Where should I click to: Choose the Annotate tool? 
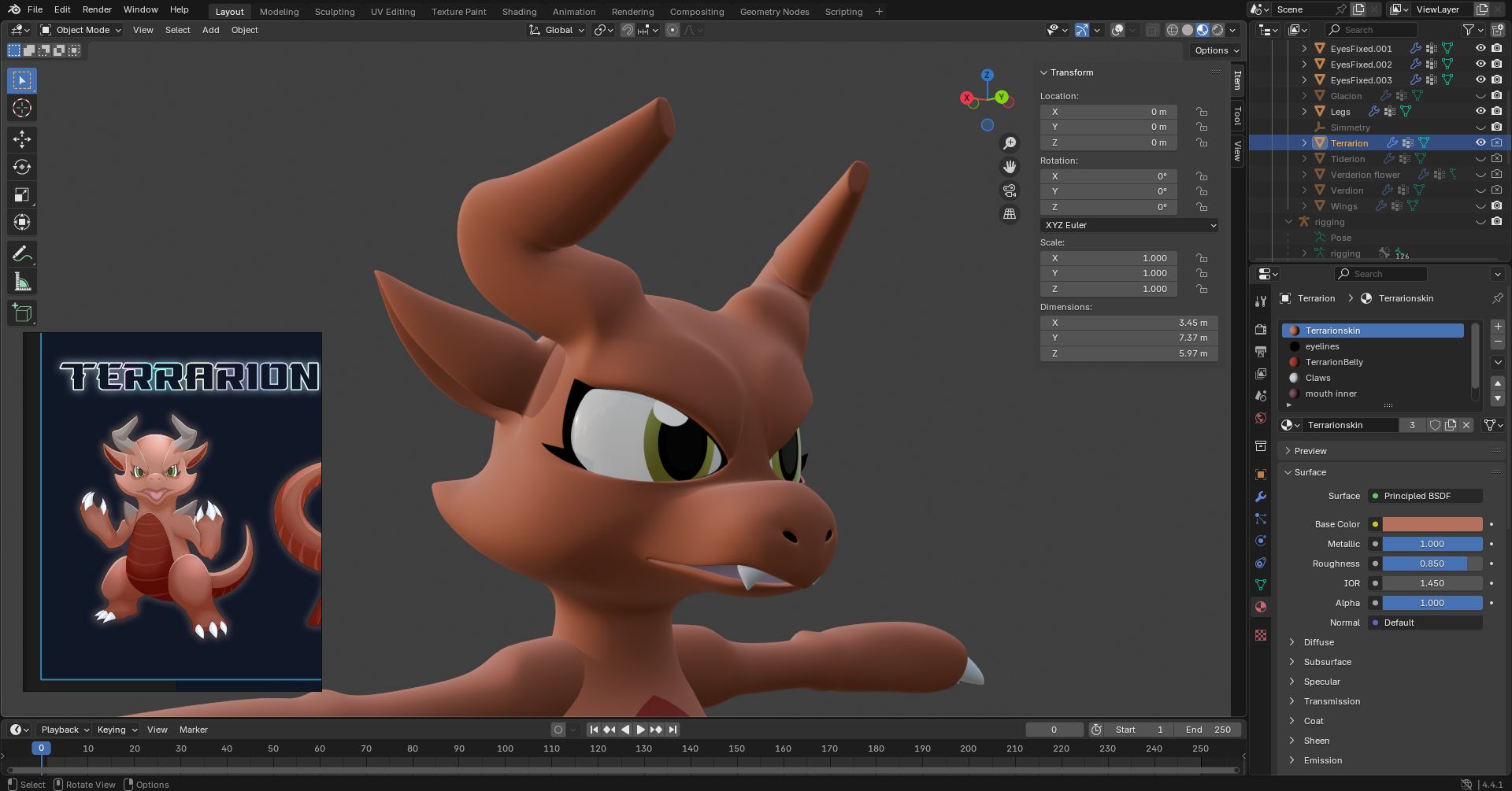[x=22, y=253]
